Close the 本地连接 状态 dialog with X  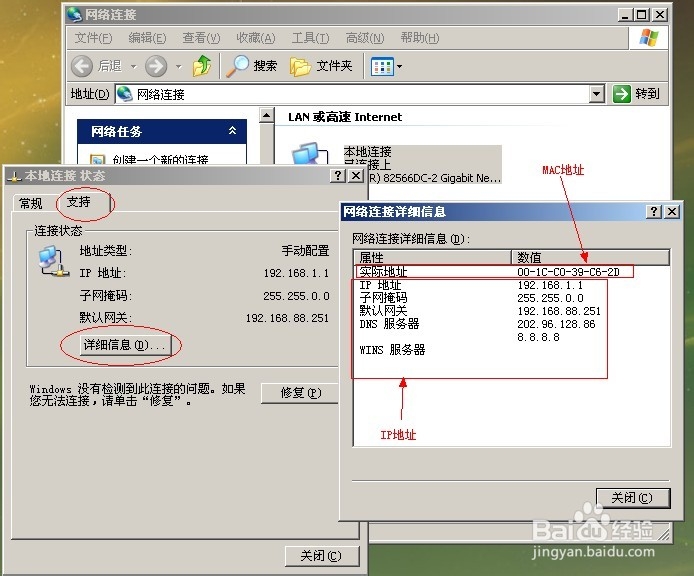(356, 176)
